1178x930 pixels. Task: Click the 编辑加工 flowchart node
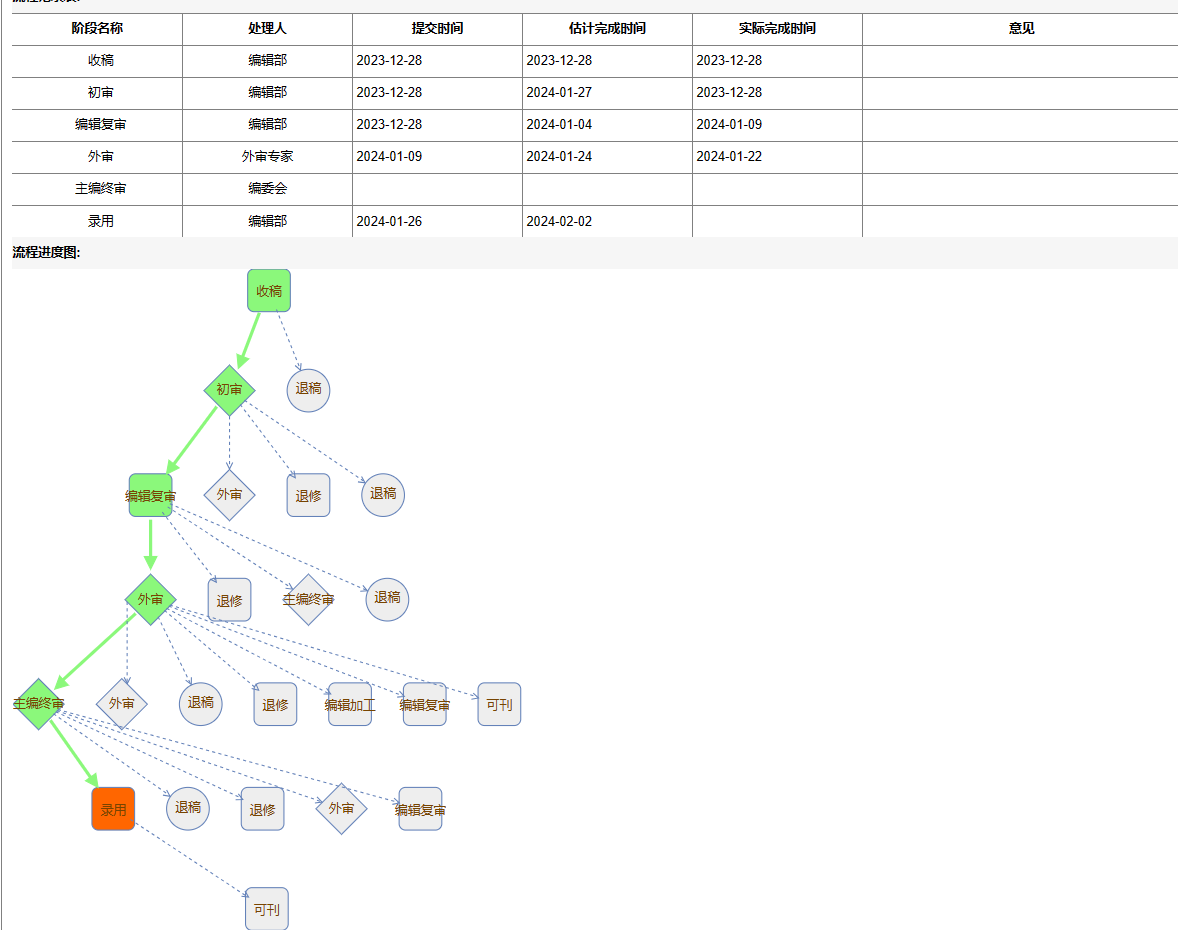(x=350, y=705)
